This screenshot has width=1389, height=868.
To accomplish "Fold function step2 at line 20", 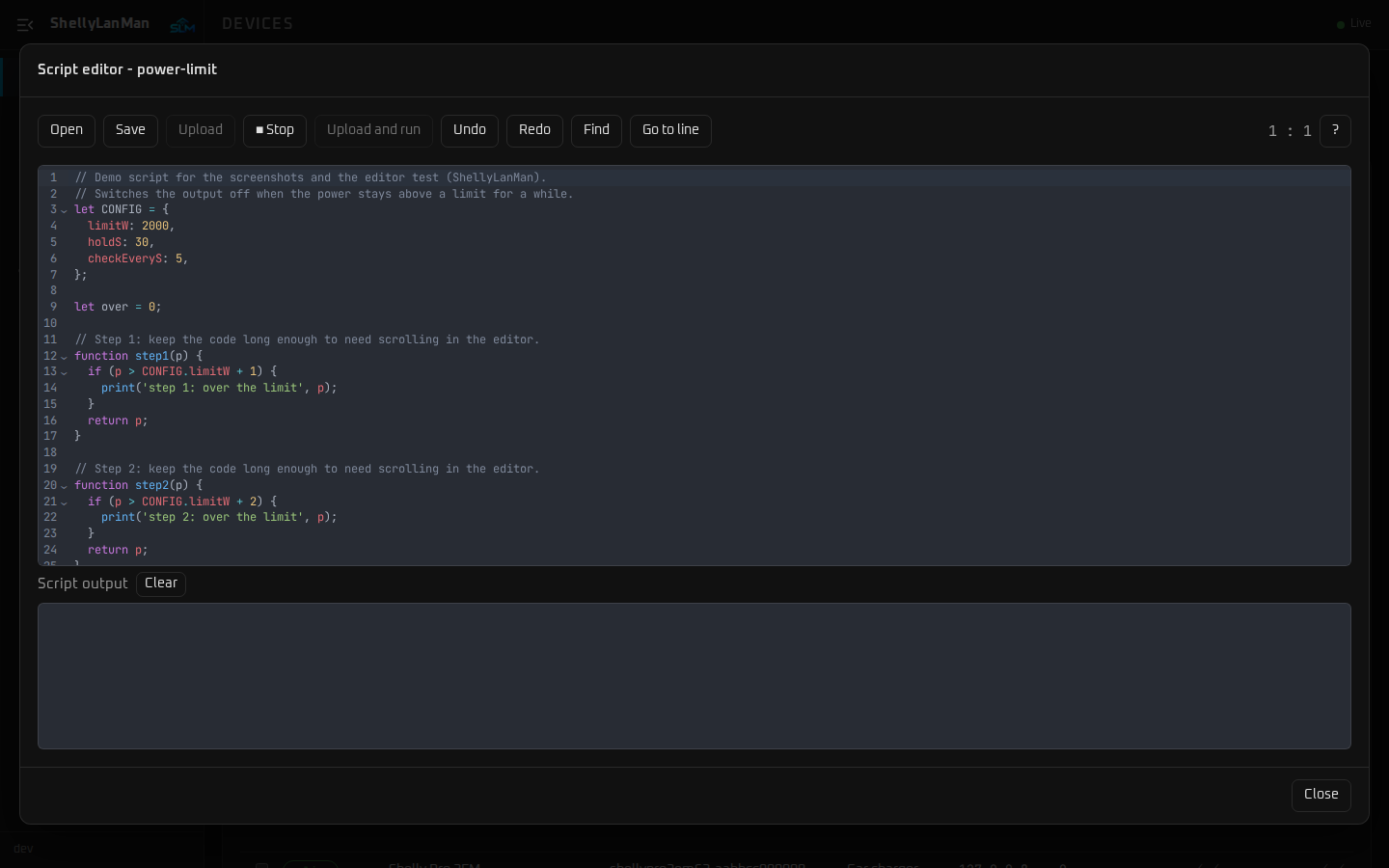I will 65,486.
